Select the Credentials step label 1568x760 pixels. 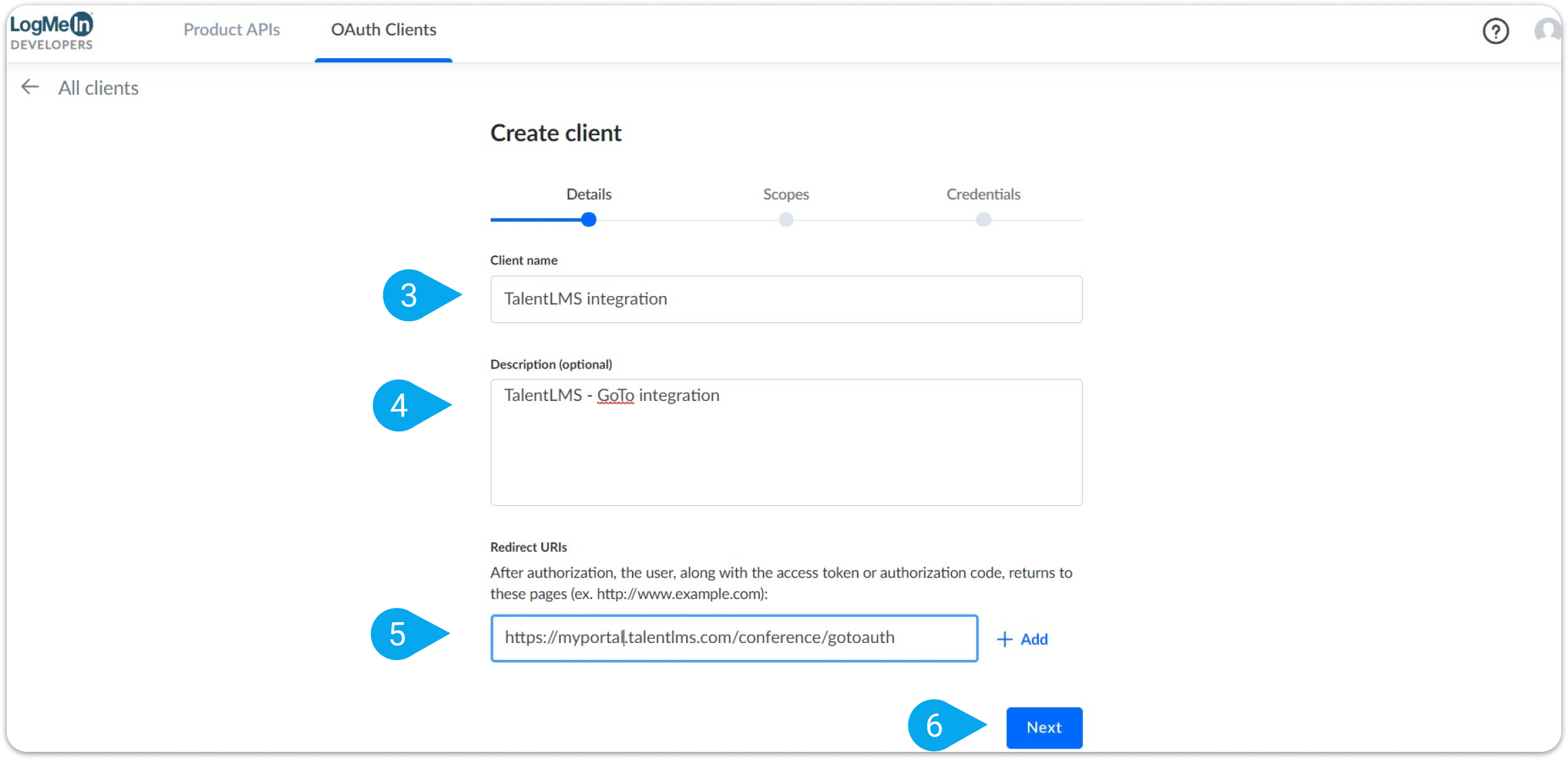(x=983, y=194)
